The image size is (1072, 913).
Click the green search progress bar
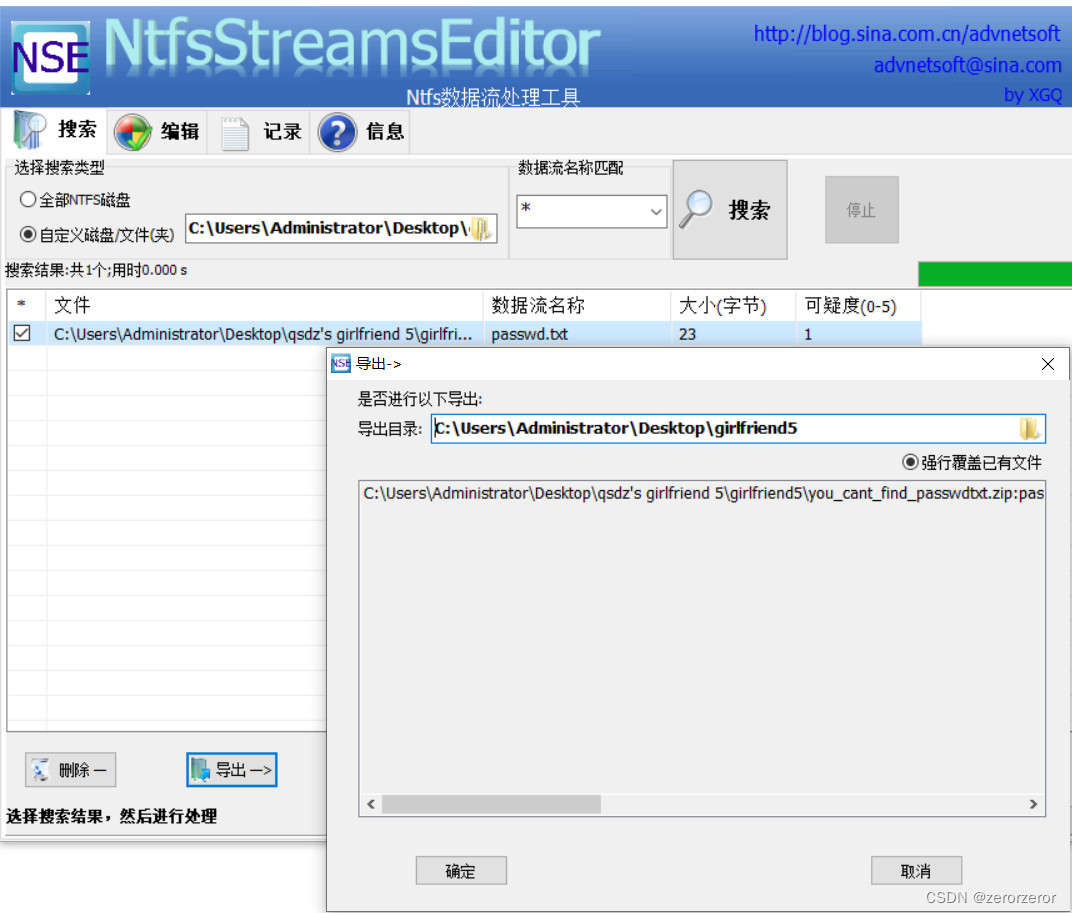[995, 274]
